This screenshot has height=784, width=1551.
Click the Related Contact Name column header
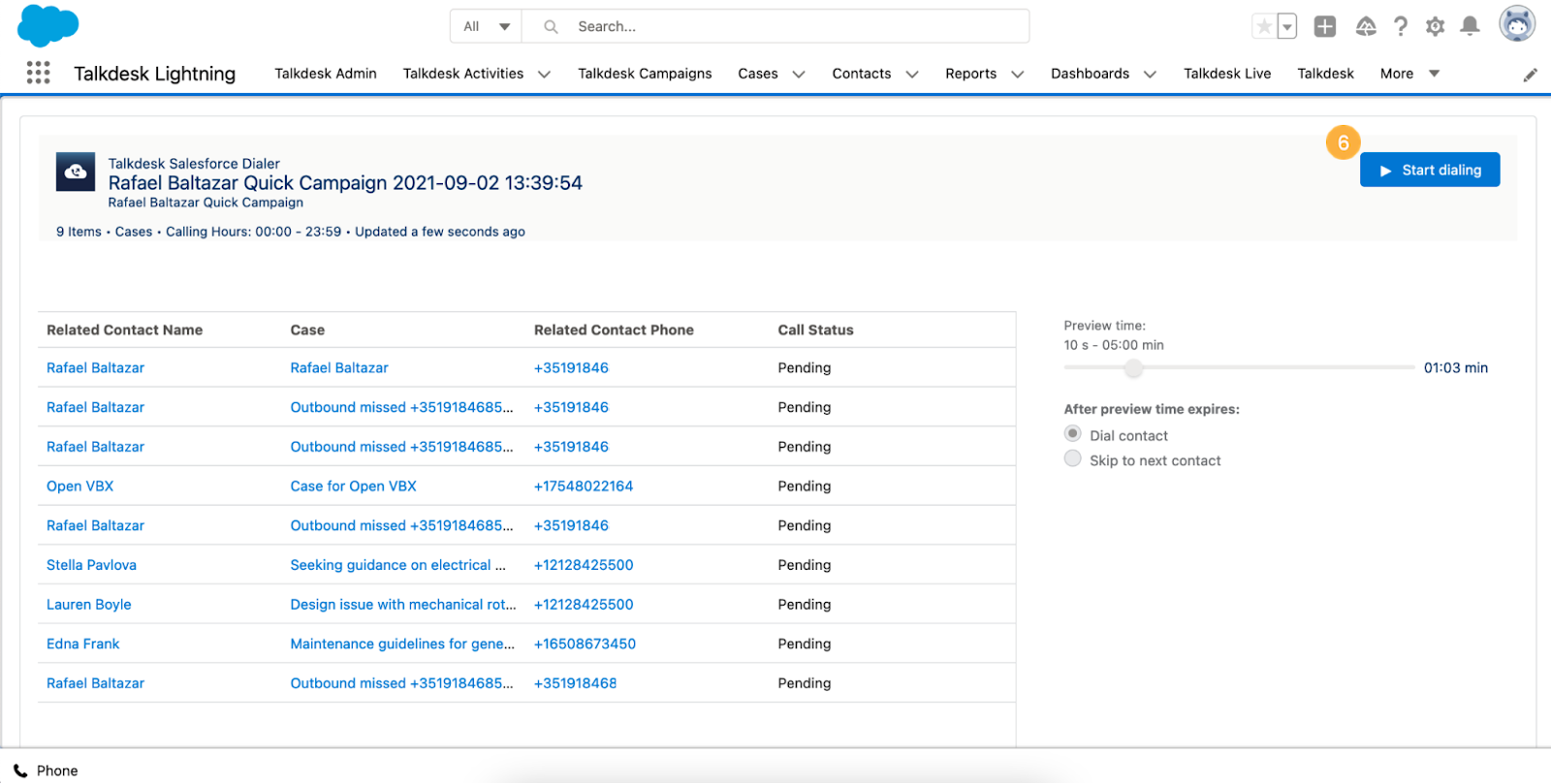click(x=124, y=330)
